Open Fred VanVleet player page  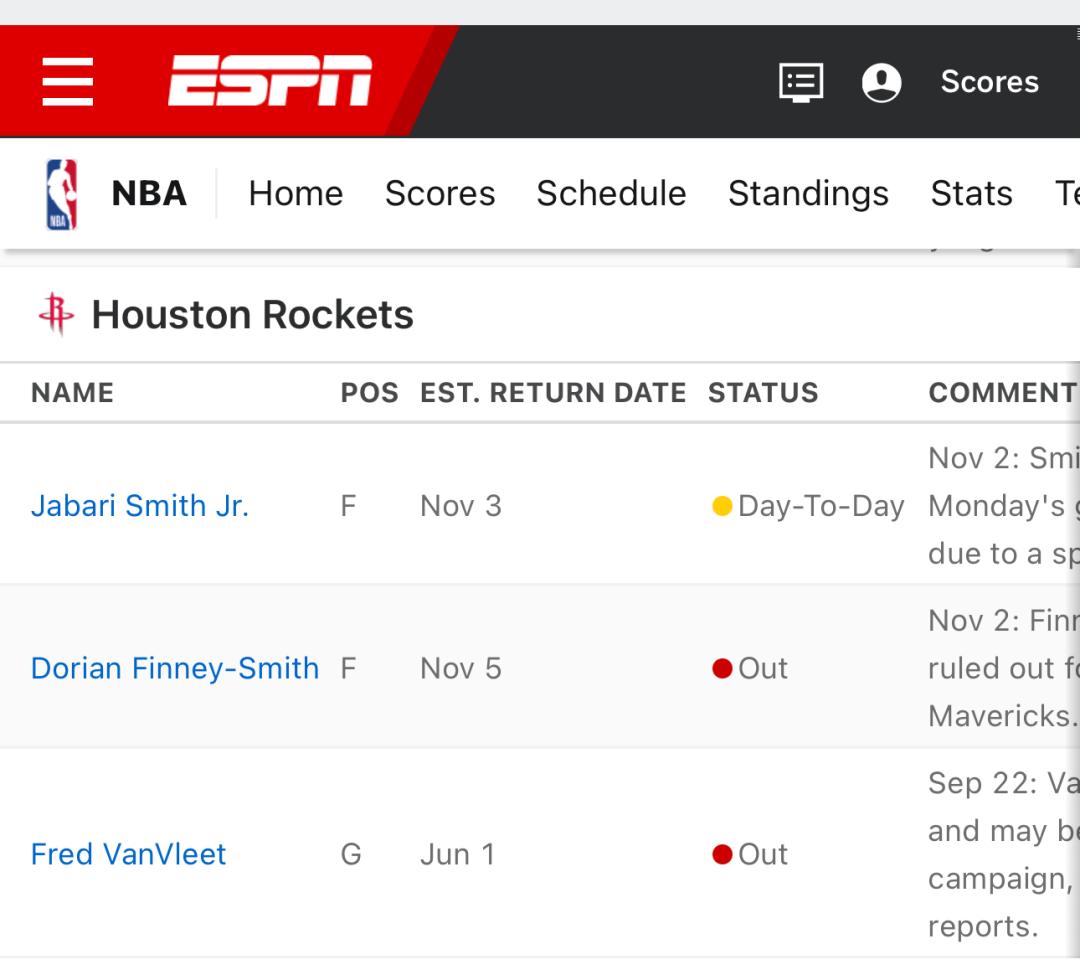point(129,854)
